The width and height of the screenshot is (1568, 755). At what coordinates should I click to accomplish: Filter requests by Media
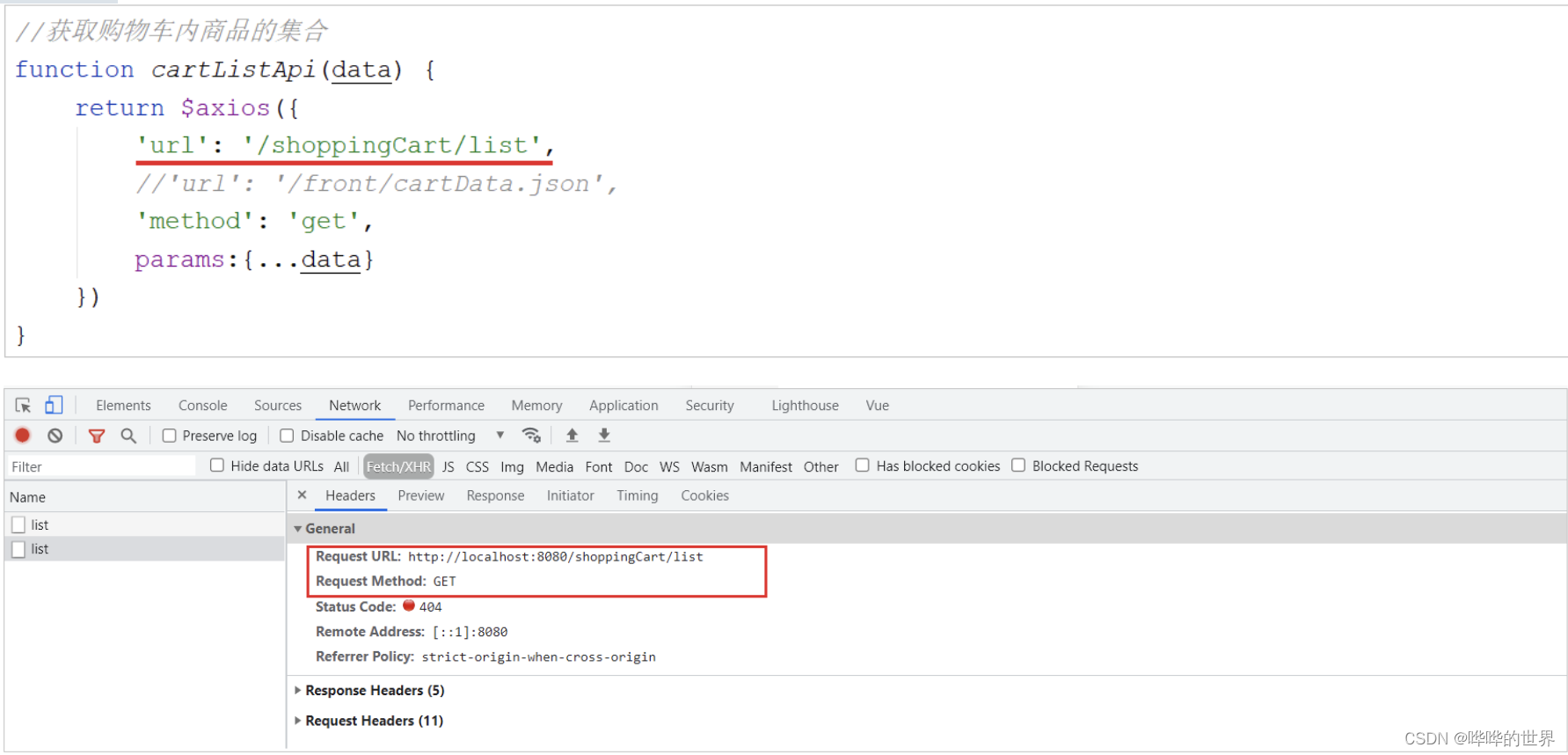click(x=554, y=467)
